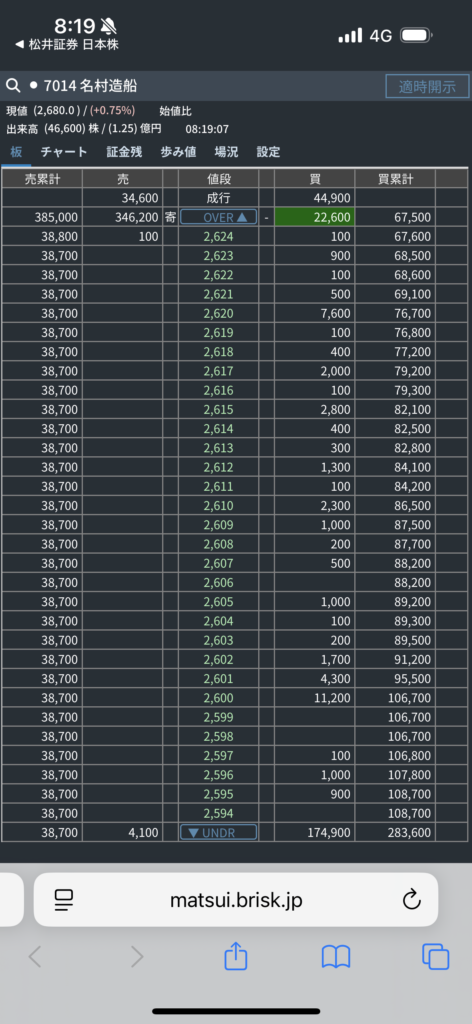This screenshot has height=1024, width=472.
Task: Tap the matsui.brisk.jp address field
Action: [236, 900]
